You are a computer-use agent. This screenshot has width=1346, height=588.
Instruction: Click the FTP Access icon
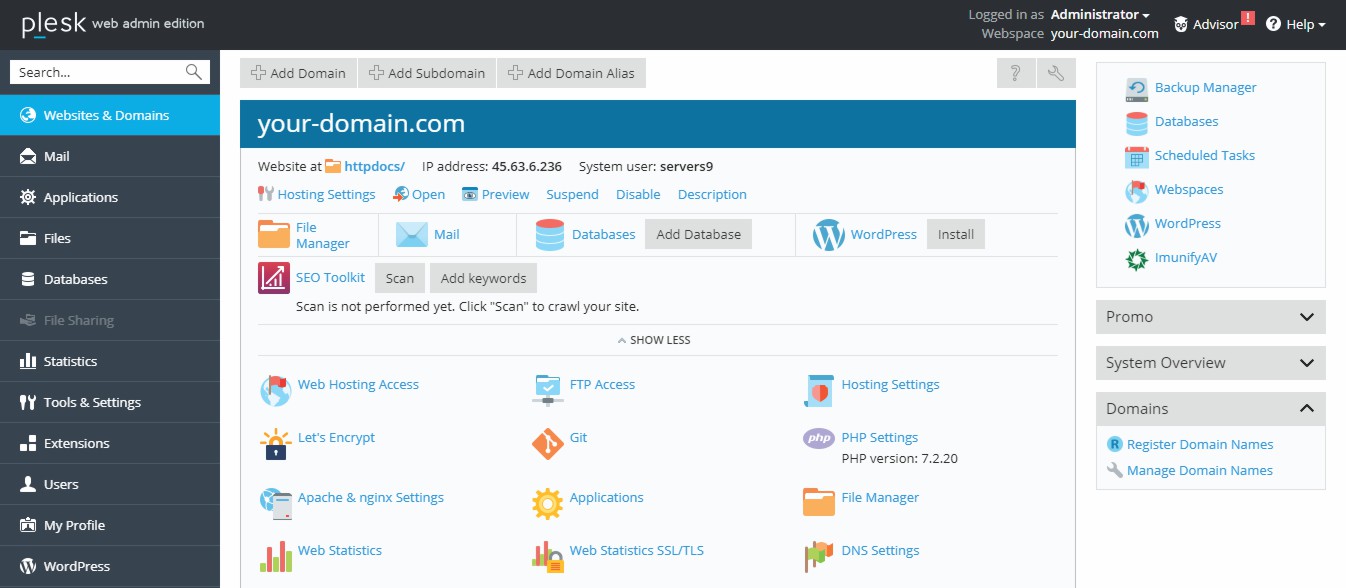(x=547, y=391)
